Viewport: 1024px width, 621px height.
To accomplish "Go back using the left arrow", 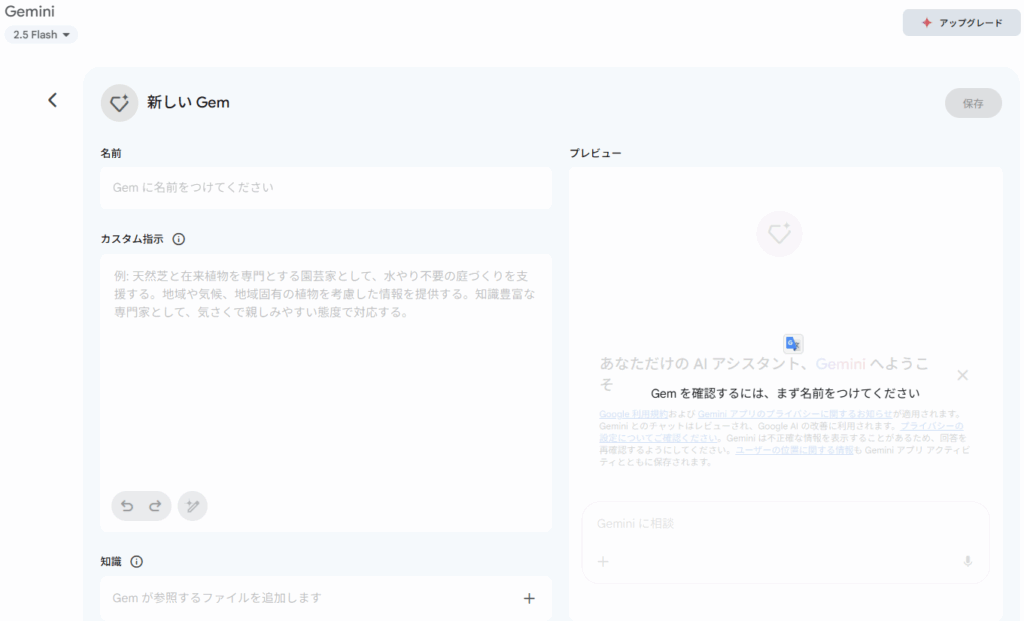I will coord(52,100).
